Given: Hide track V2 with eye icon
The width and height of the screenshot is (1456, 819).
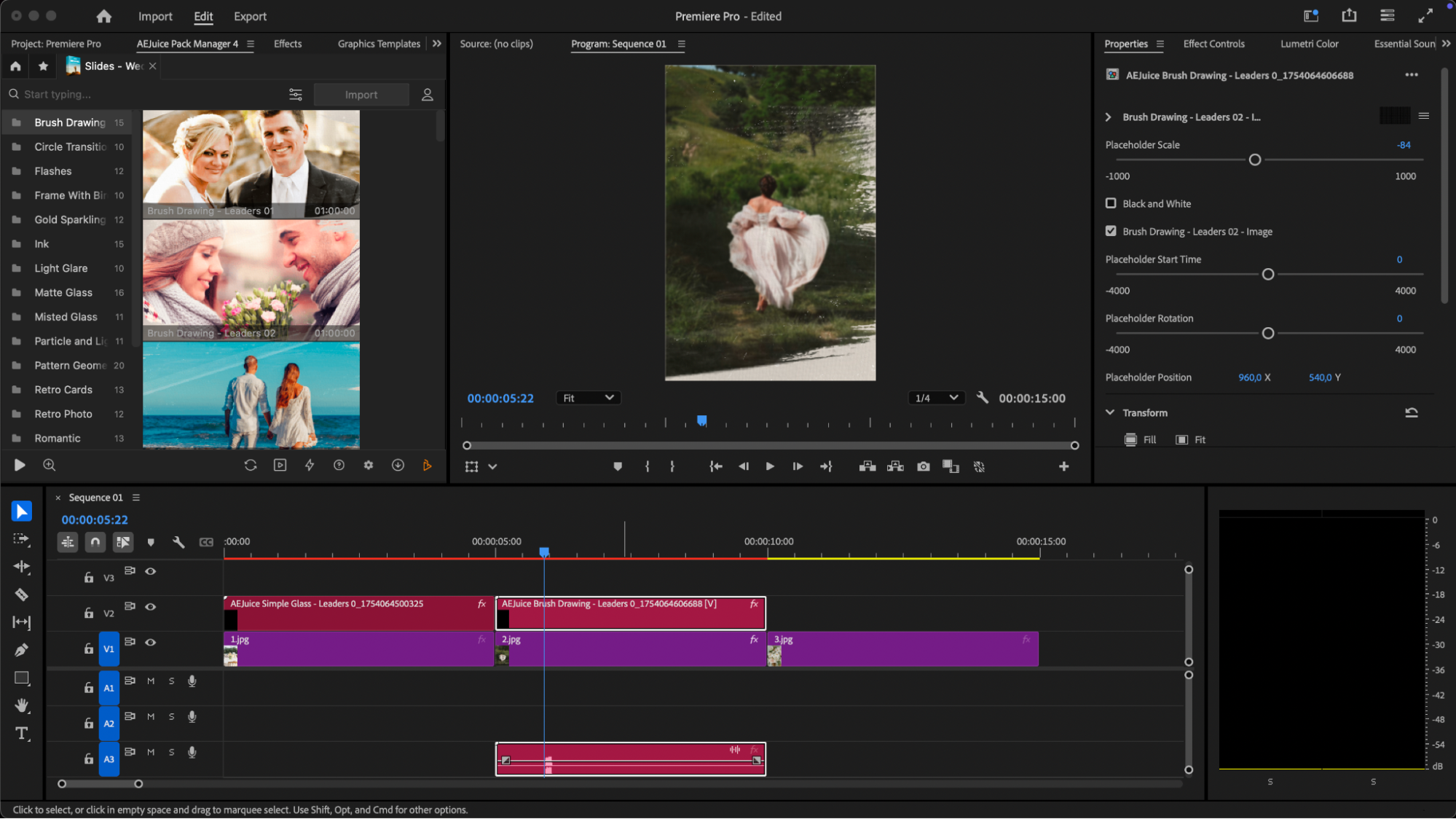Looking at the screenshot, I should [151, 606].
